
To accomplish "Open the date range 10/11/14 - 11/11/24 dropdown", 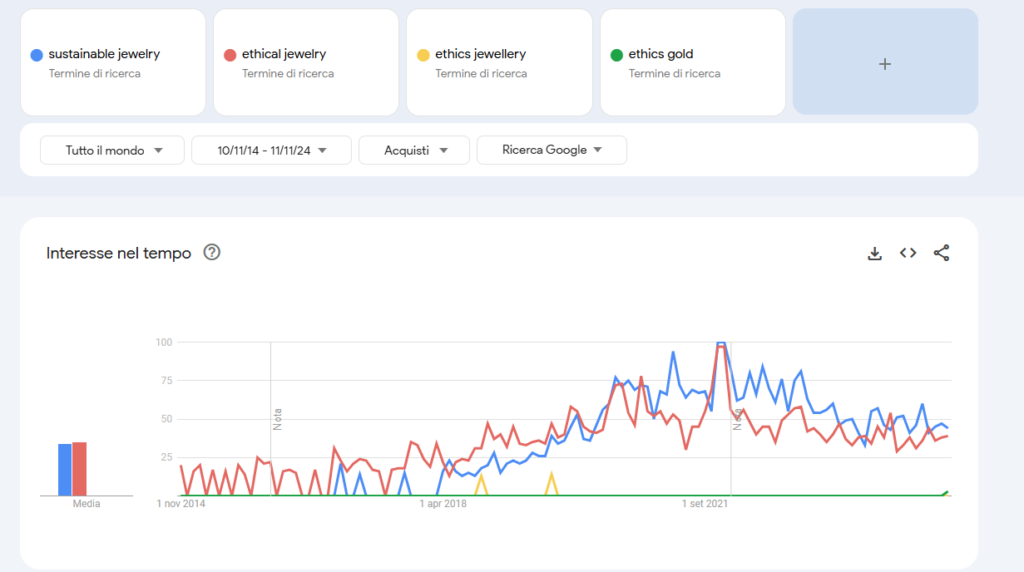I will coord(271,150).
